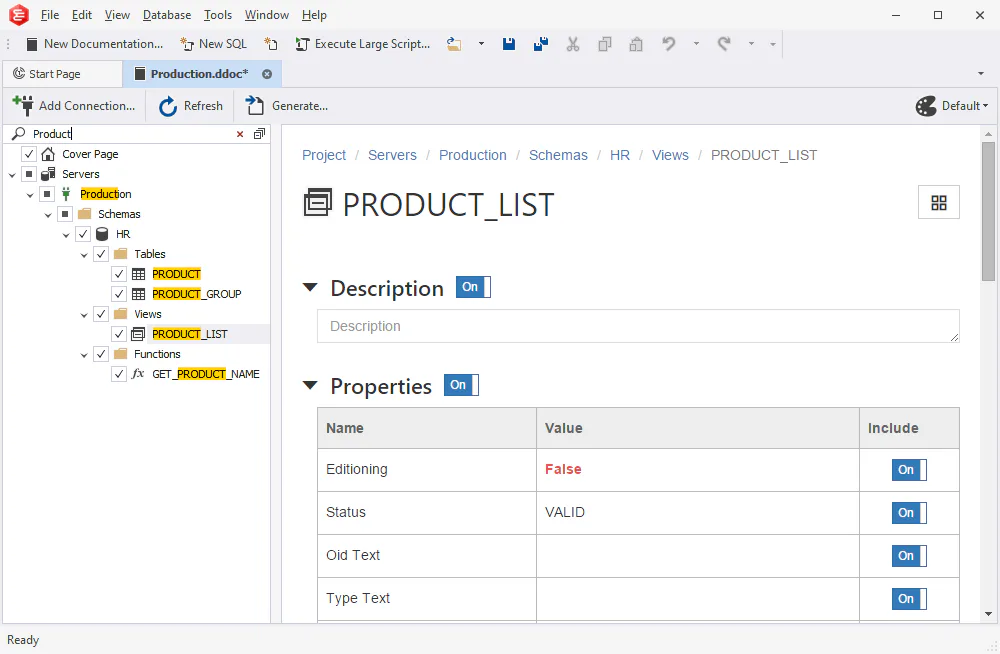Clear the search with the red X
Screen dimensions: 1000x654
tap(240, 134)
